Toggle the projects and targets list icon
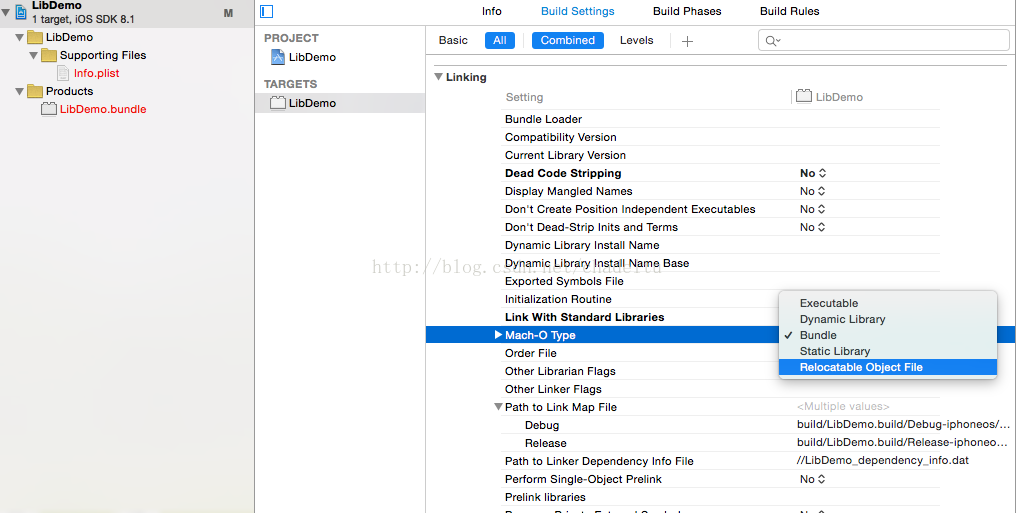The image size is (1016, 513). (266, 11)
